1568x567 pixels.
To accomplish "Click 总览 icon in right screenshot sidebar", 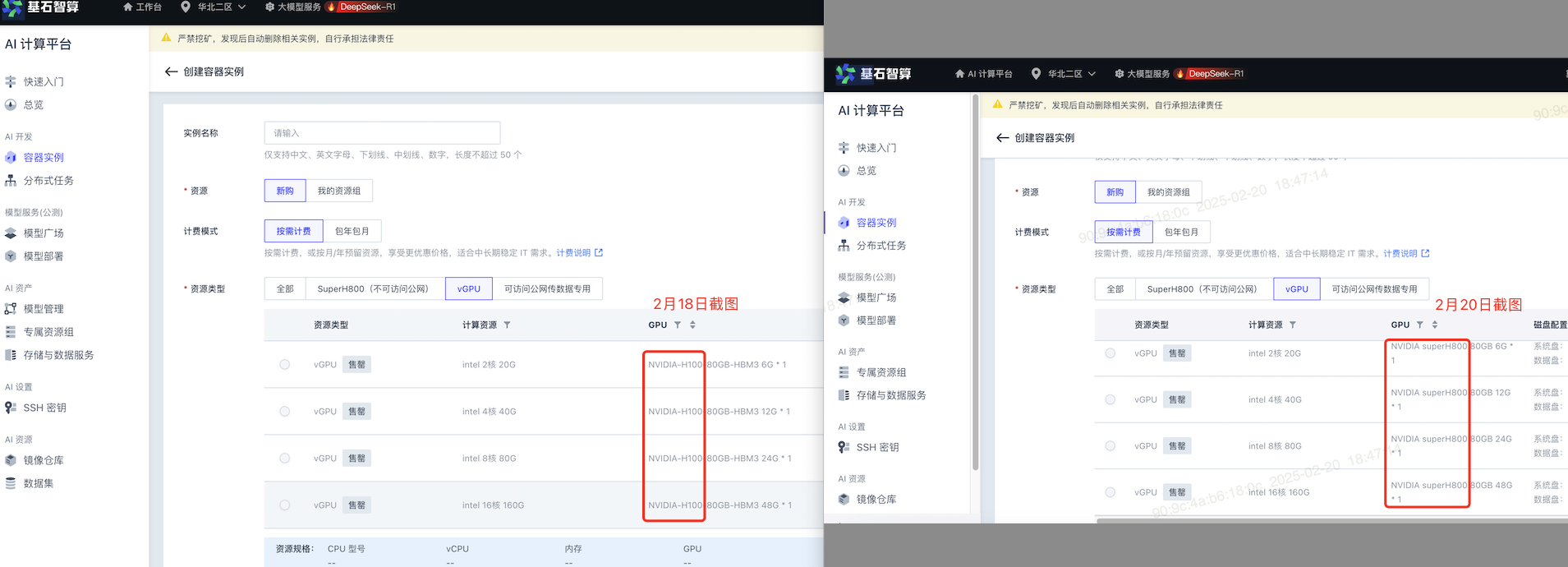I will coord(844,171).
